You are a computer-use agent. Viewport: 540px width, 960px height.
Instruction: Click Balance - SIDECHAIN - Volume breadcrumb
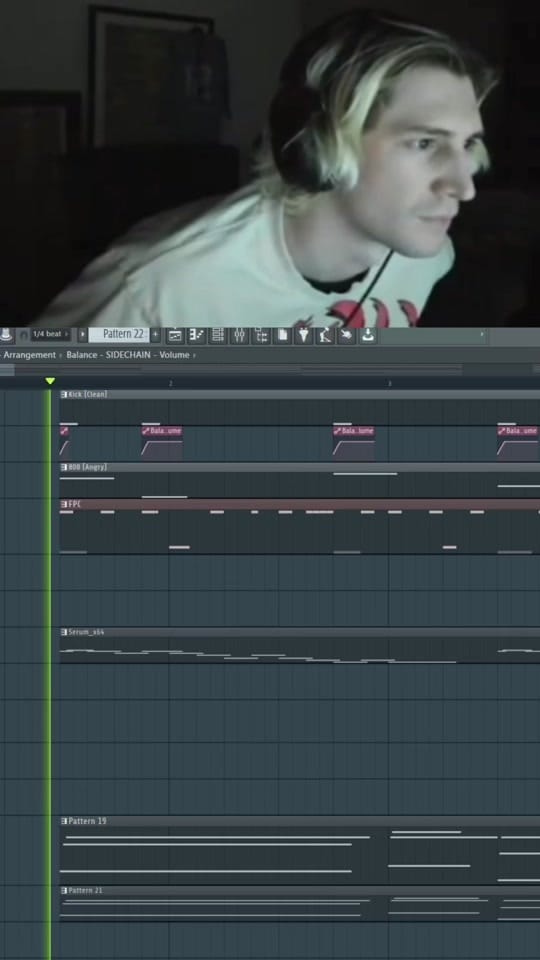point(127,355)
